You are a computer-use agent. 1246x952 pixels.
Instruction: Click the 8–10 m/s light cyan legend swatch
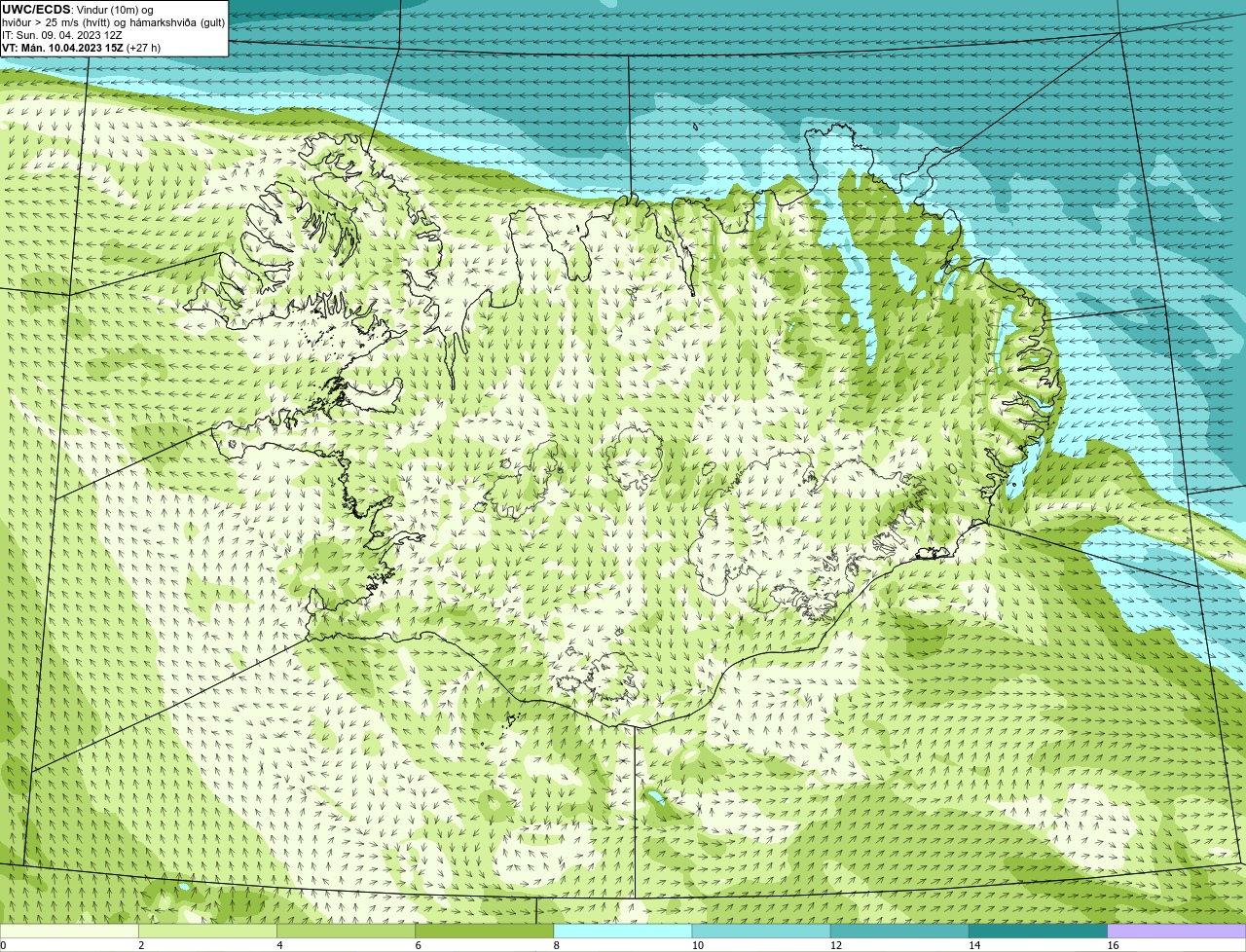623,932
